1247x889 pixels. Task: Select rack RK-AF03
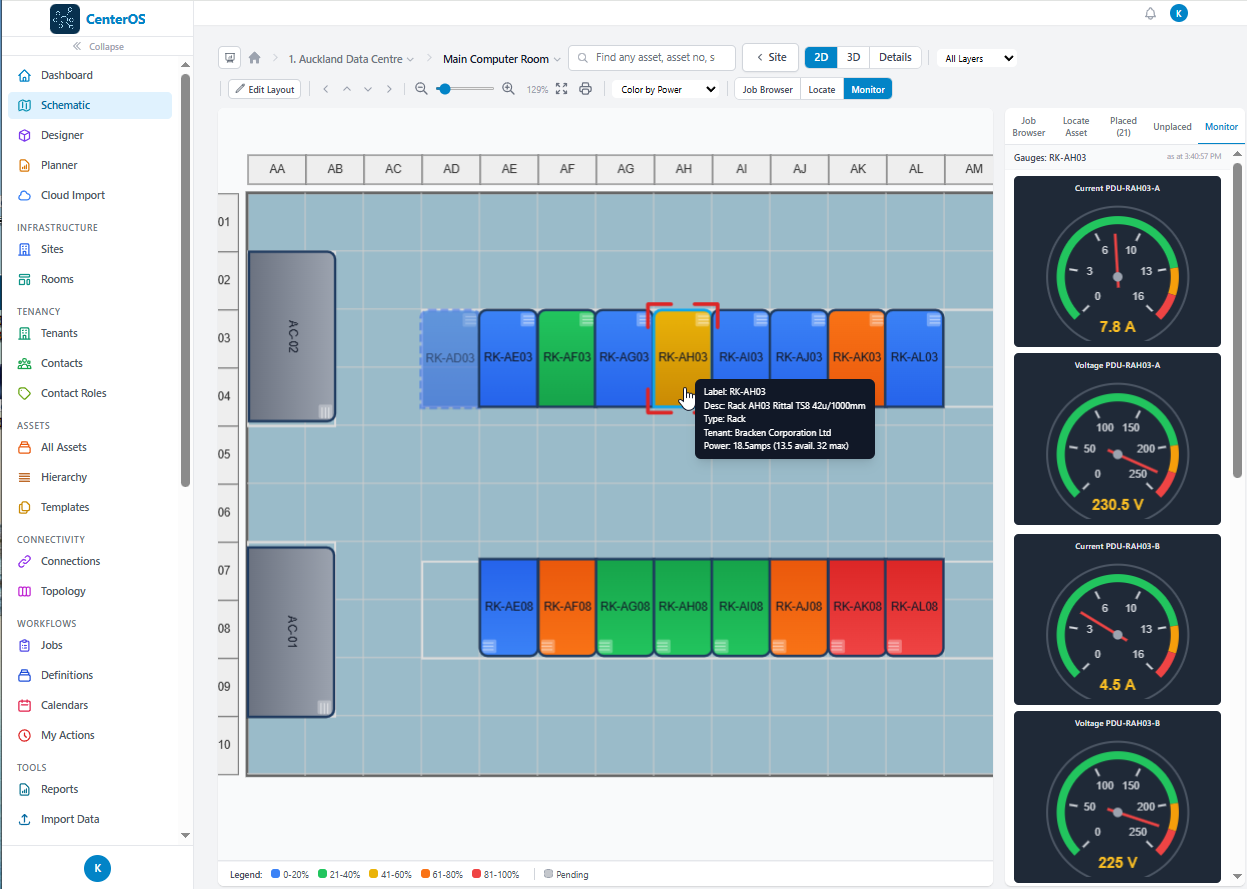pos(567,358)
